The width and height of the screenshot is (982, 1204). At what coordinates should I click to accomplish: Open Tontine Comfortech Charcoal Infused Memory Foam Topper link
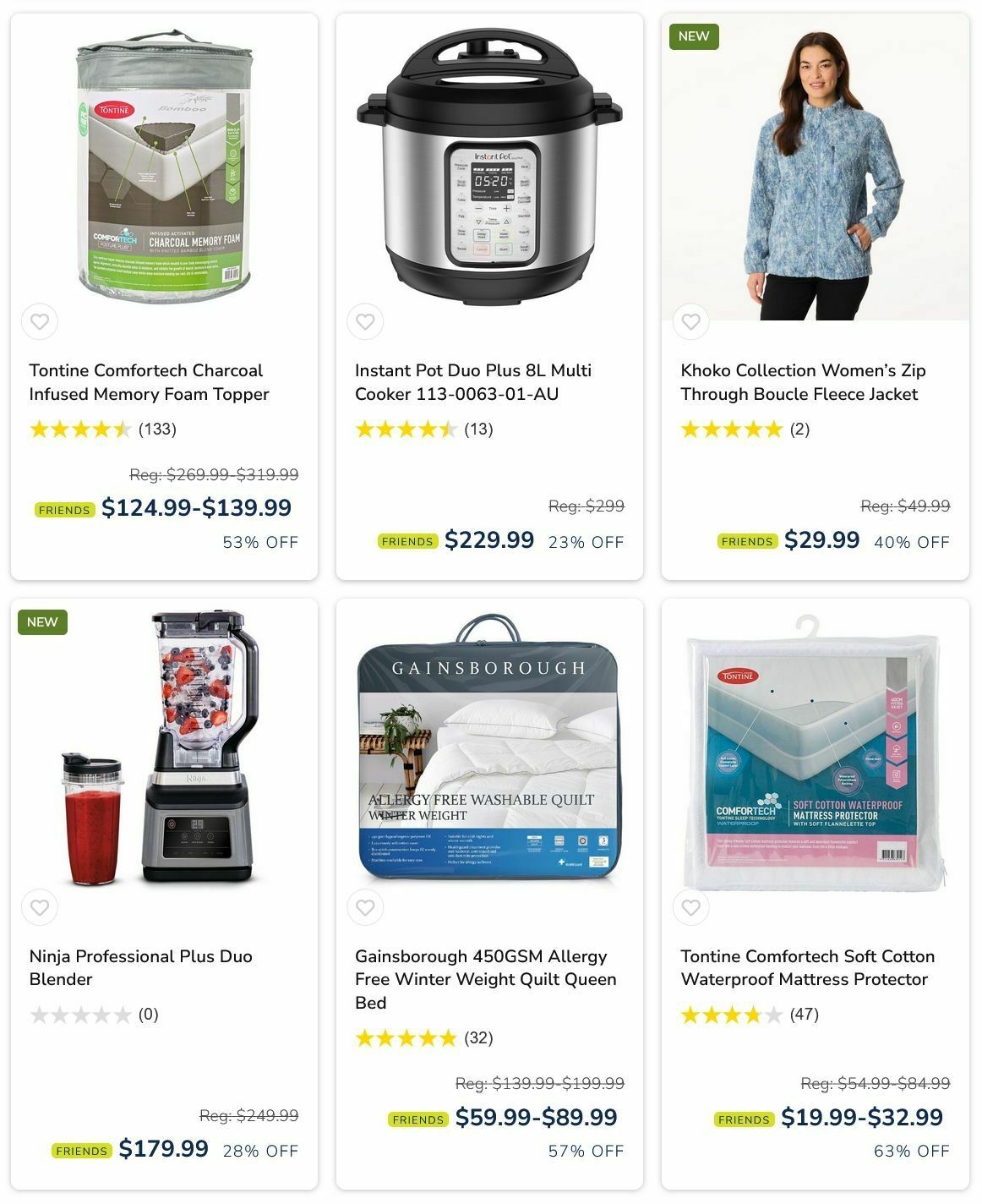(149, 382)
